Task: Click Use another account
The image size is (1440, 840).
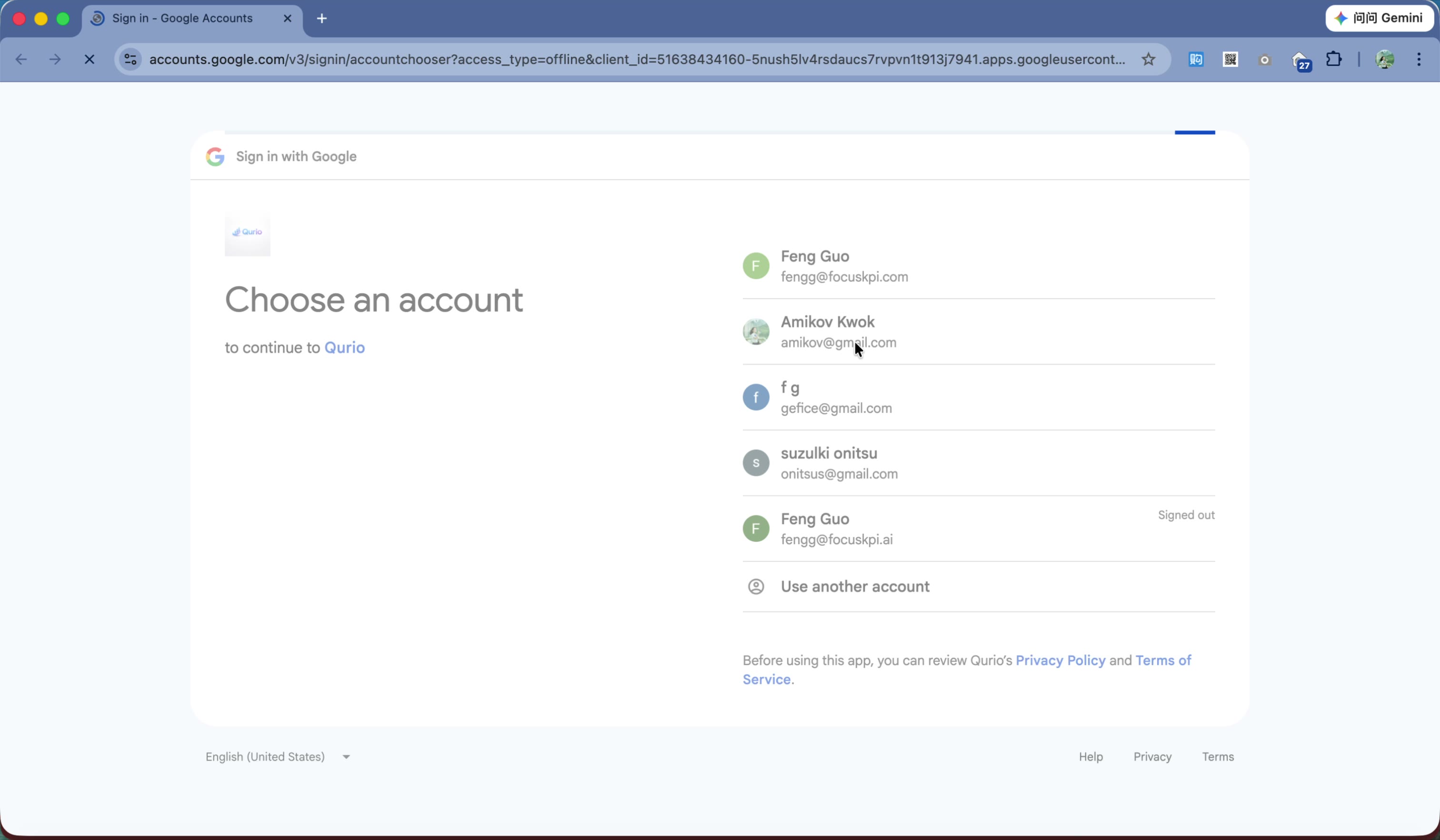Action: click(x=854, y=586)
